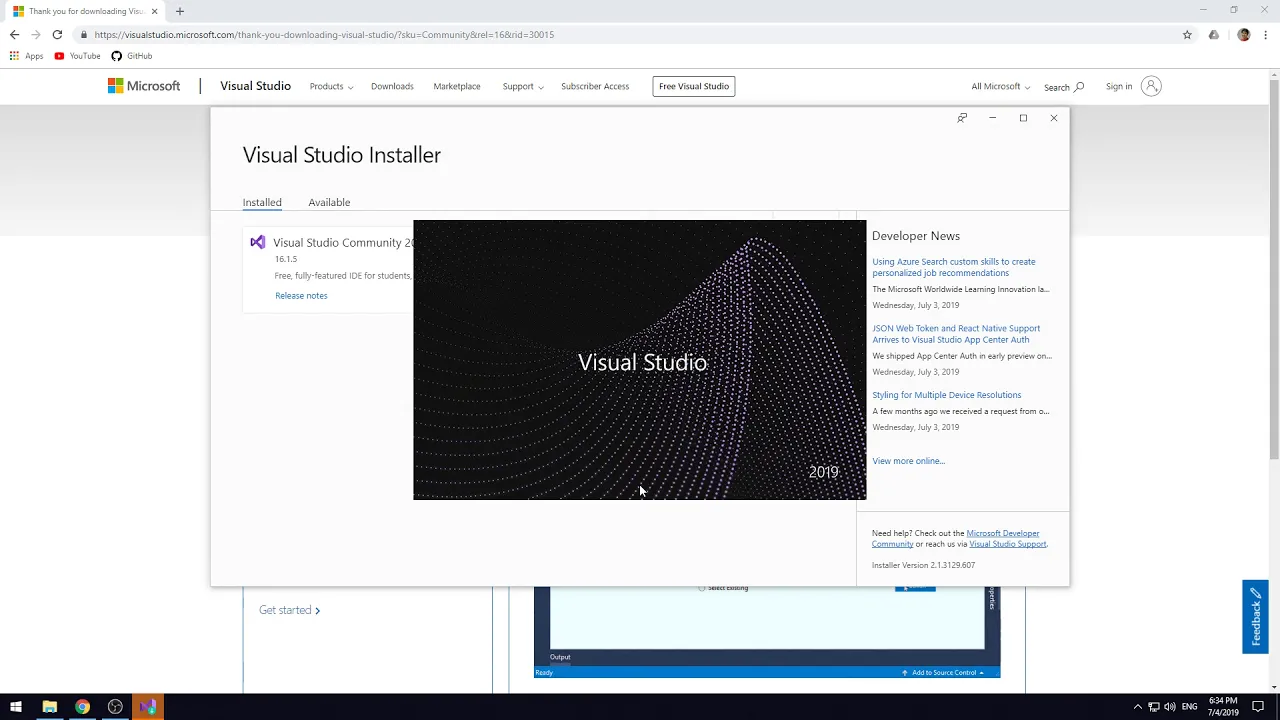The height and width of the screenshot is (720, 1280).
Task: Open the Windows notification center
Action: [1259, 707]
